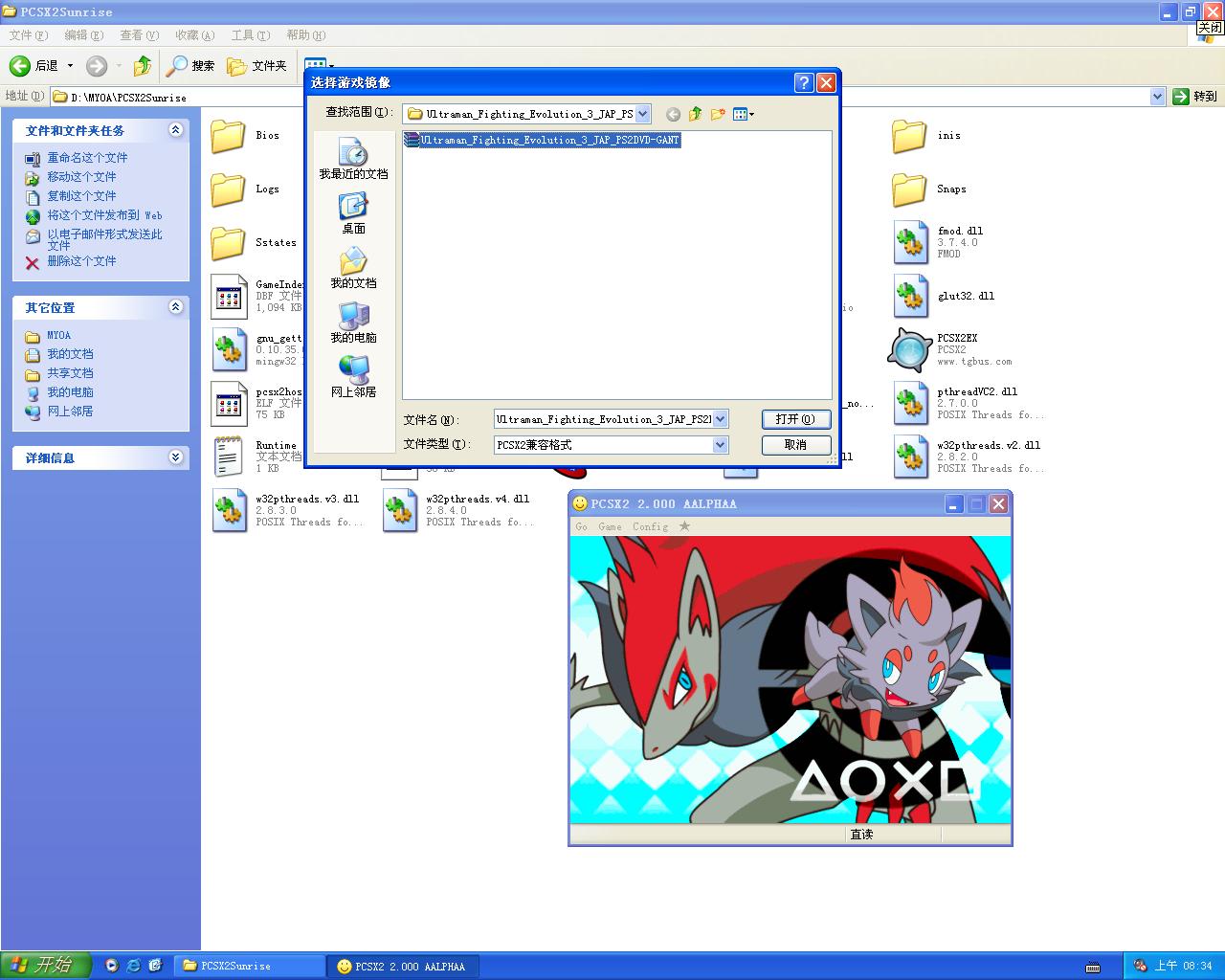Open the Help (帮助) menu in Explorer
This screenshot has width=1225, height=980.
coord(305,35)
